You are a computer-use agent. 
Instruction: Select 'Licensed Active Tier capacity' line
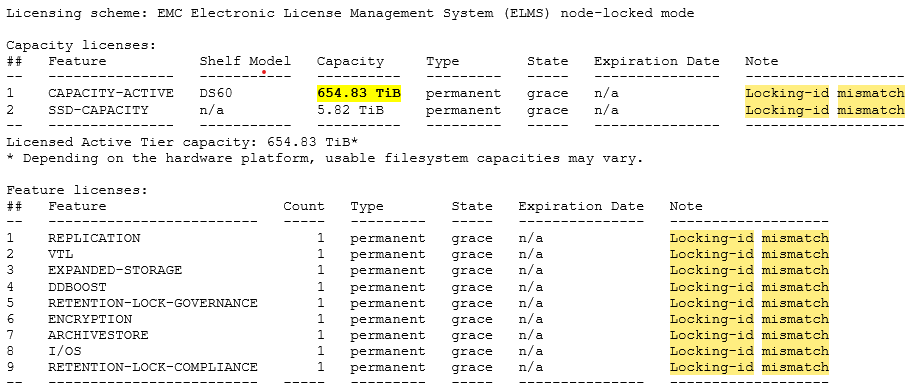click(182, 142)
